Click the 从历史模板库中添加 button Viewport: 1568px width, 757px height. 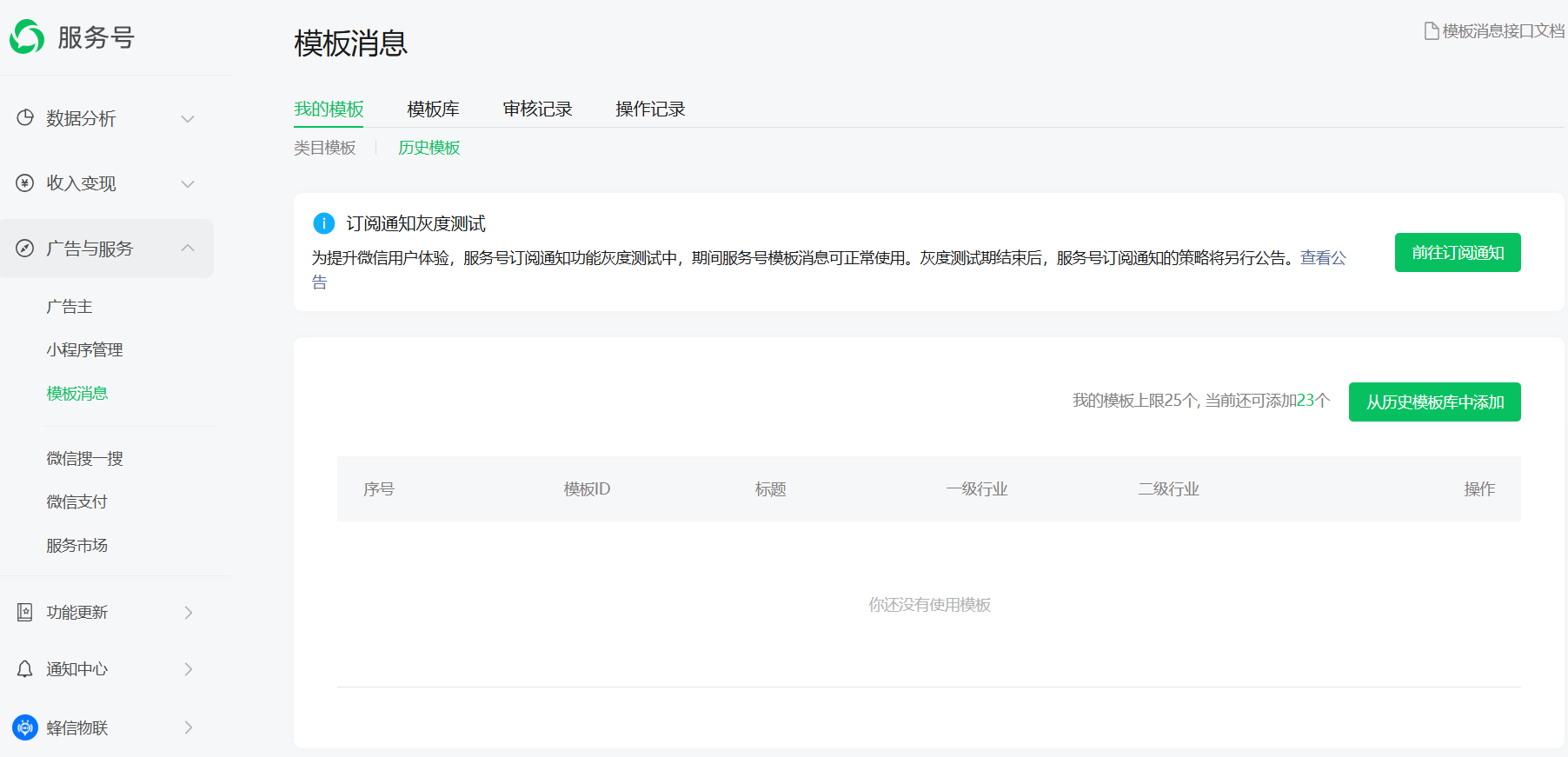pos(1435,402)
